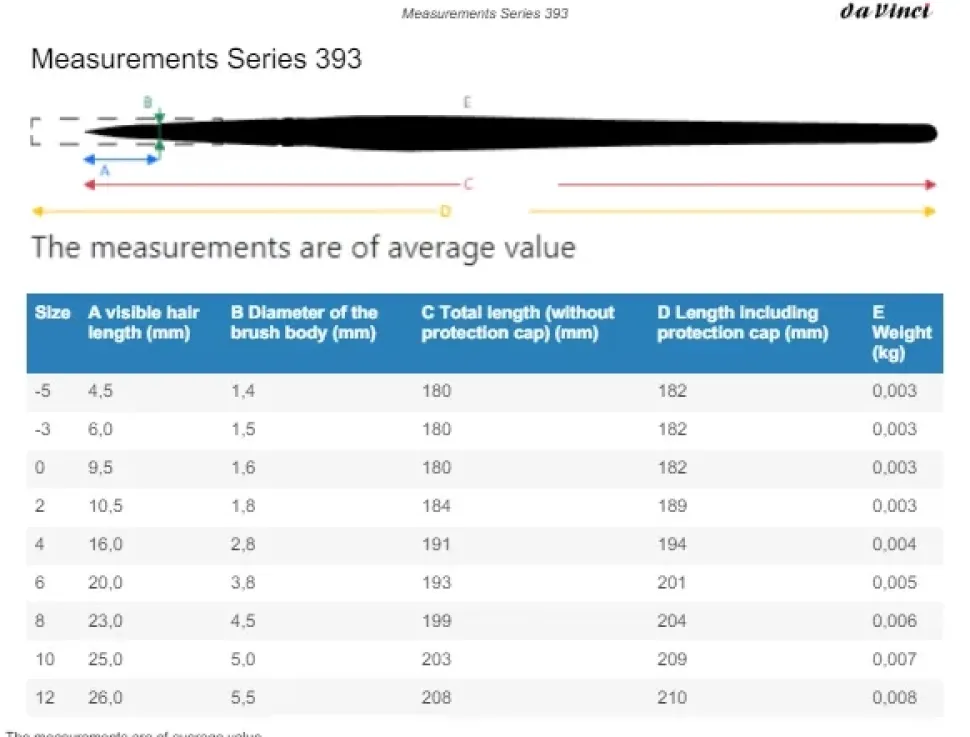
Task: Click the small italic page title at top
Action: (x=484, y=14)
